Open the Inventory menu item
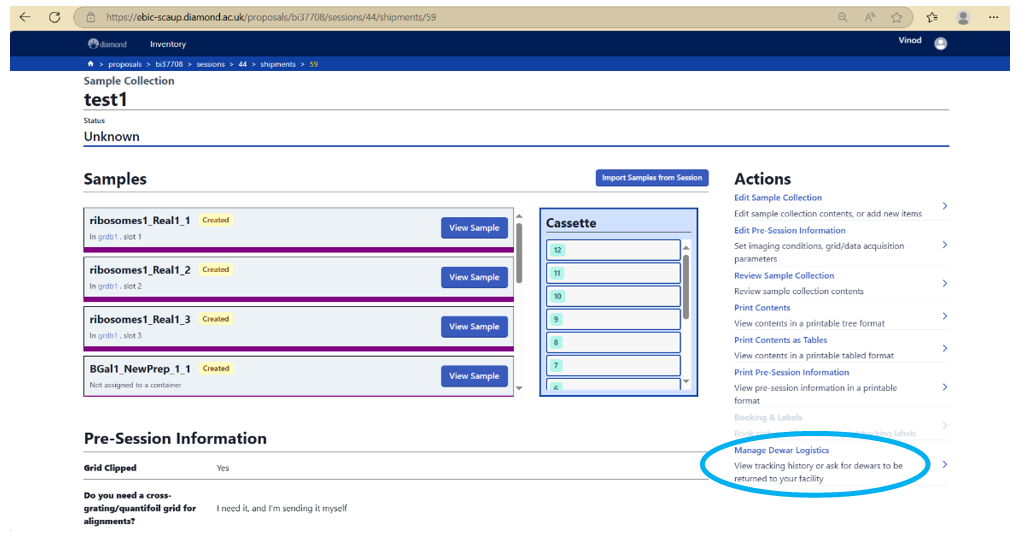1020x540 pixels. [x=168, y=44]
